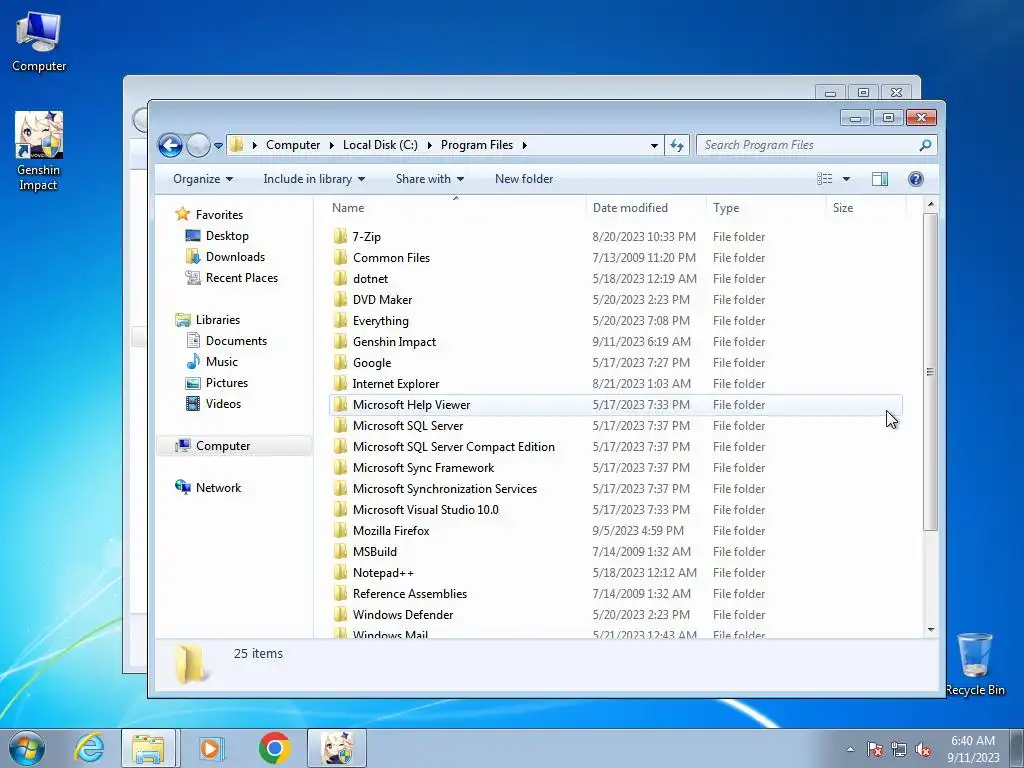Select the Google folder icon
1024x768 pixels.
[x=340, y=362]
